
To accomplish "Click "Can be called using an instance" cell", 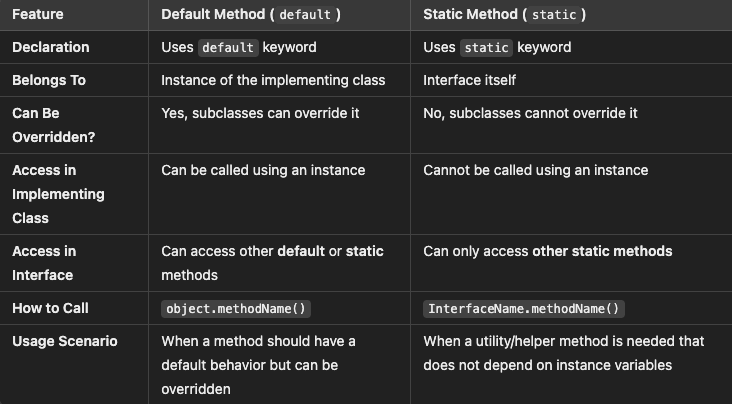I will coord(263,170).
